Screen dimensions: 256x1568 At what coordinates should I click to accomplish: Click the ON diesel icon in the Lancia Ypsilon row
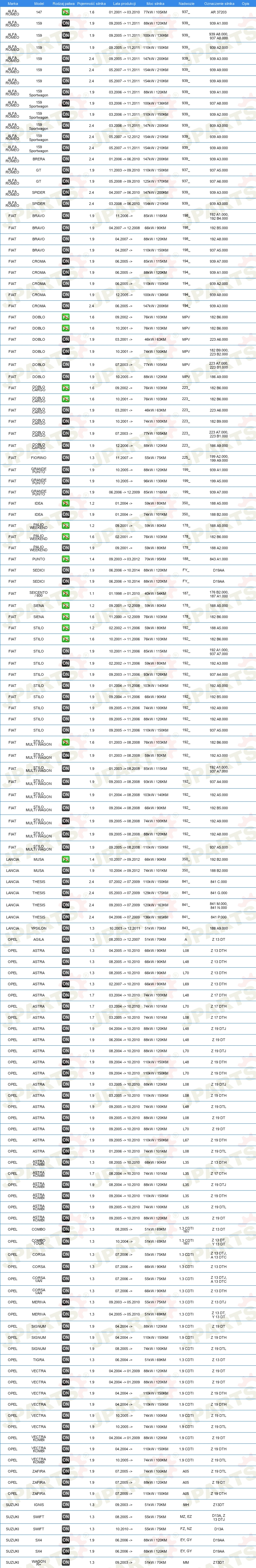66,928
